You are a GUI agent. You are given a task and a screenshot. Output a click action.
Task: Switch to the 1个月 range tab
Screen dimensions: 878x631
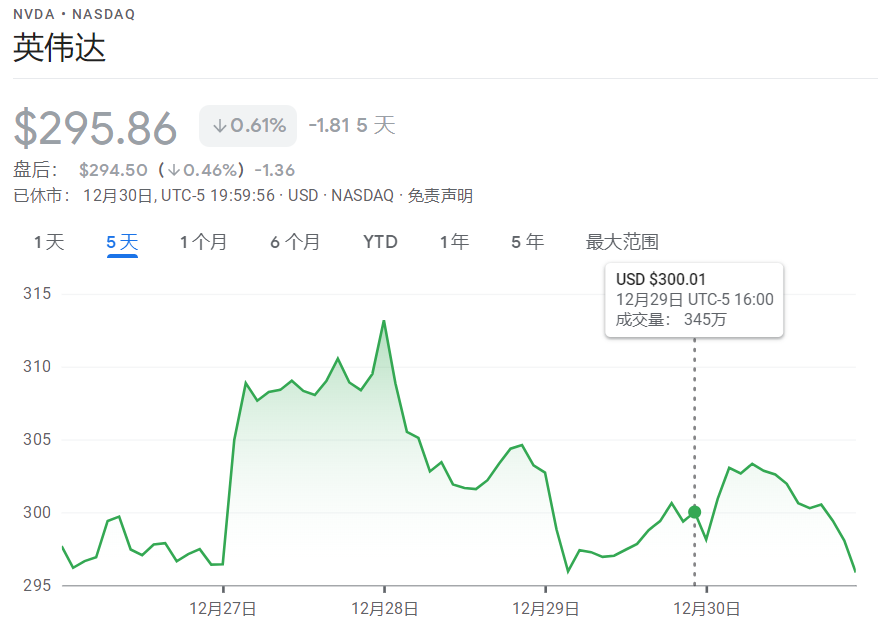click(203, 242)
